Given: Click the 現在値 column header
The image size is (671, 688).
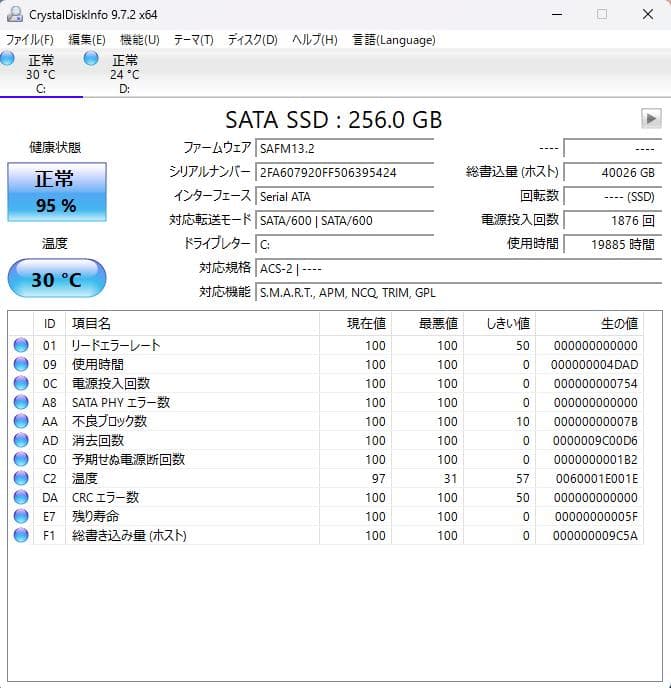Looking at the screenshot, I should 355,323.
